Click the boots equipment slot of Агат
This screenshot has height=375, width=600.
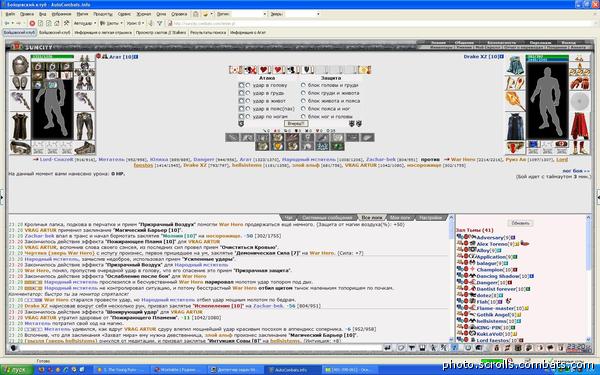coord(85,147)
